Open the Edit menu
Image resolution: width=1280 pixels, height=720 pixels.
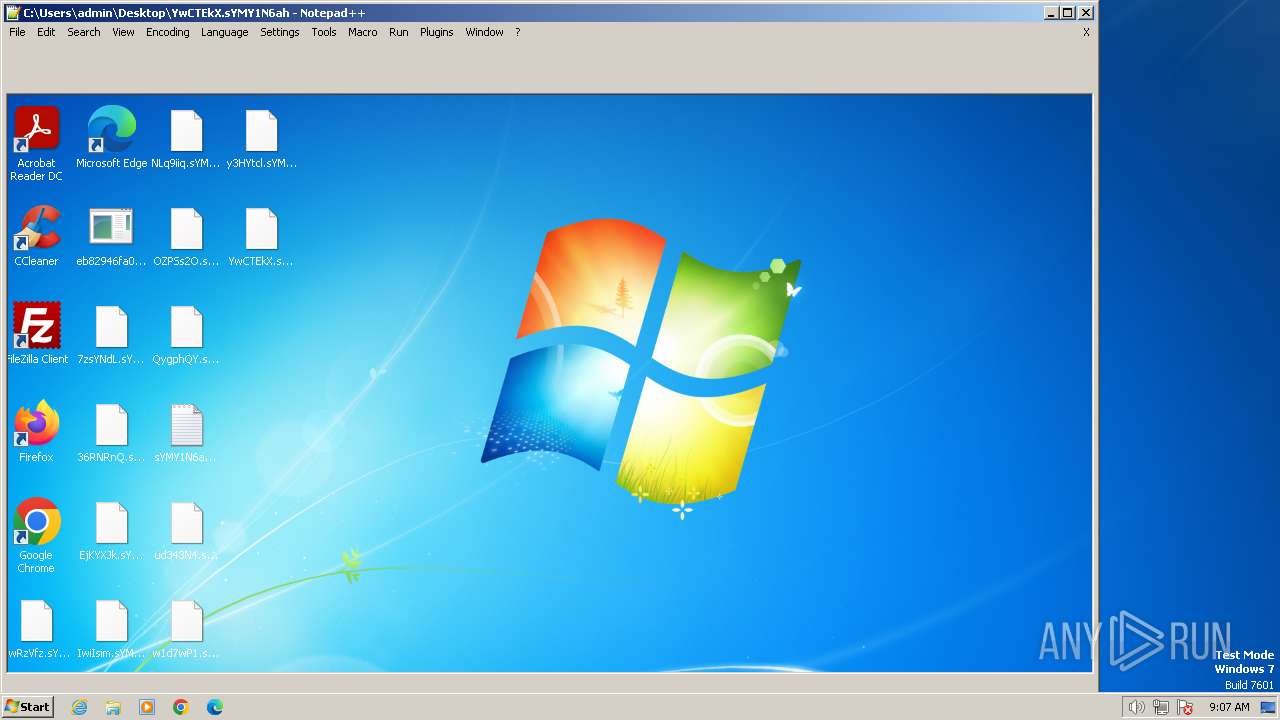click(x=46, y=32)
